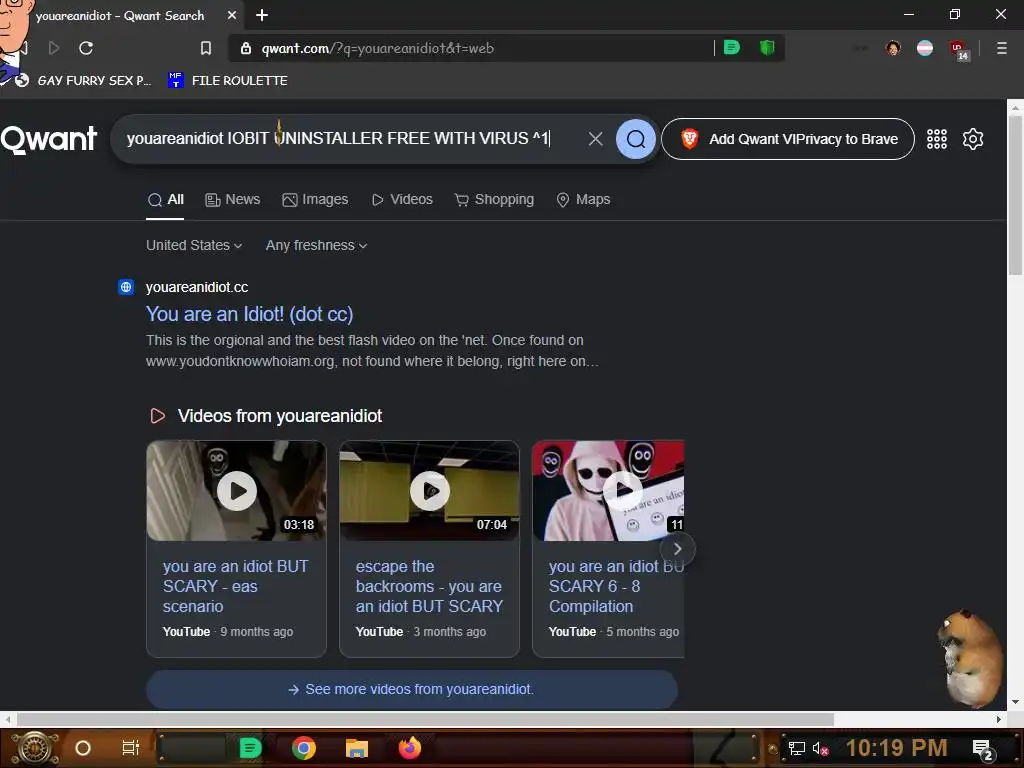Image resolution: width=1024 pixels, height=768 pixels.
Task: Click the round avatar extension icon
Action: pos(893,48)
